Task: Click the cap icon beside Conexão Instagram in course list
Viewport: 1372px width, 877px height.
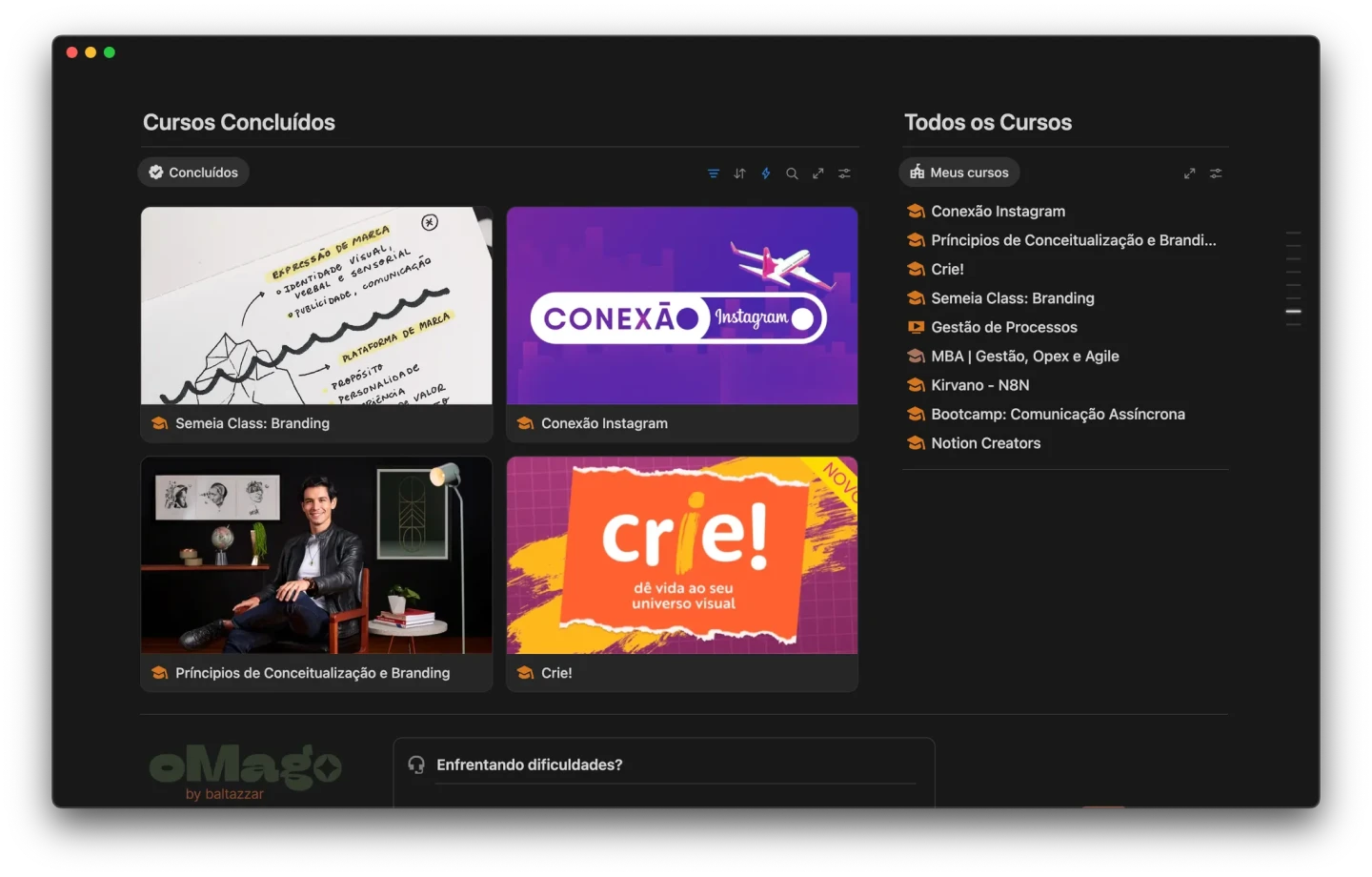Action: tap(916, 212)
